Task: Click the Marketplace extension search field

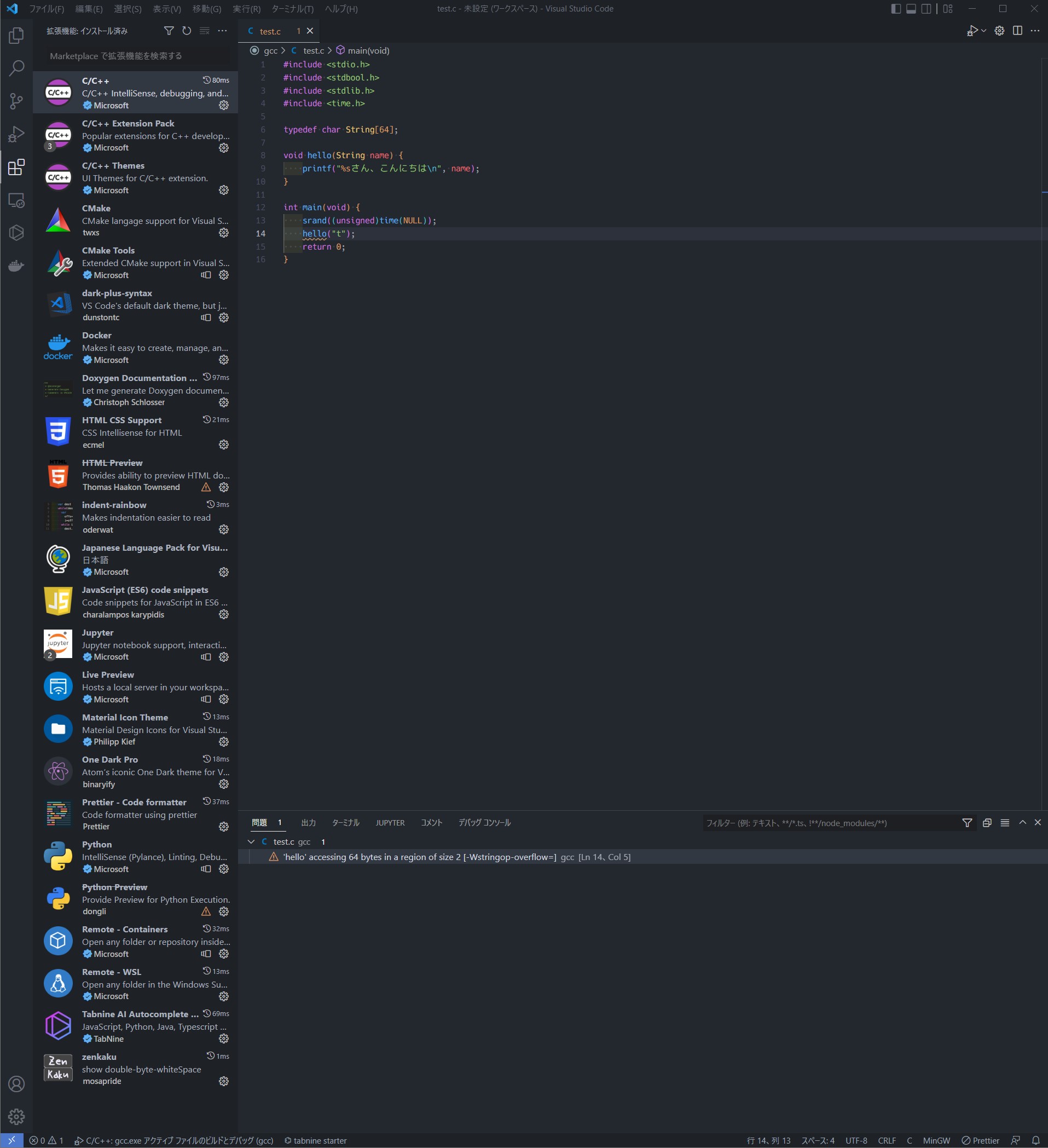Action: tap(136, 56)
